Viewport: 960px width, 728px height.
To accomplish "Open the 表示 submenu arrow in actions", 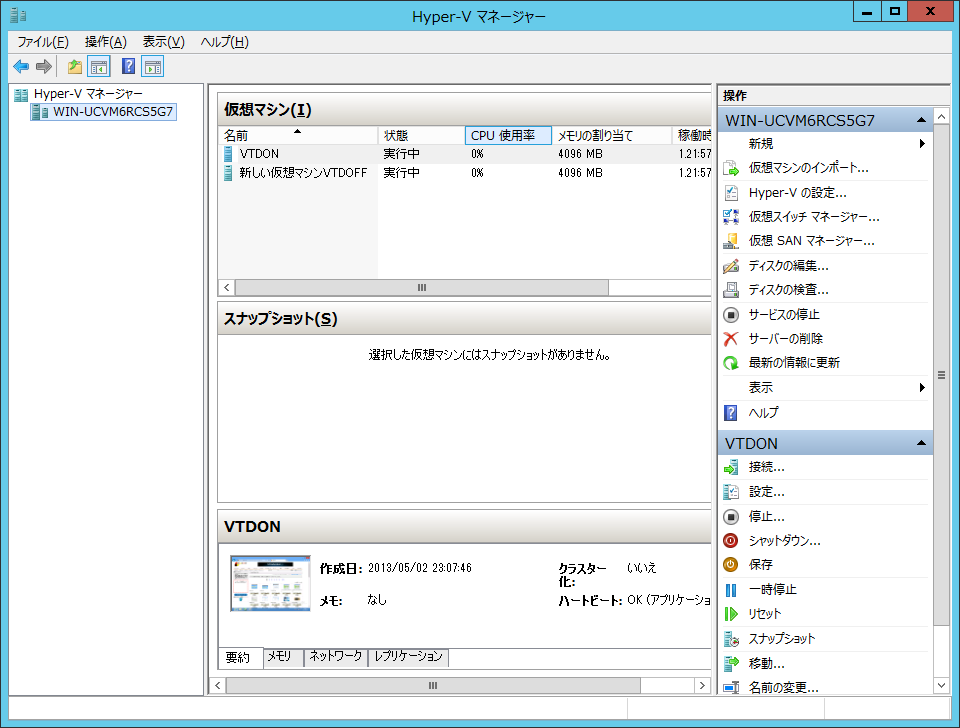I will 922,388.
